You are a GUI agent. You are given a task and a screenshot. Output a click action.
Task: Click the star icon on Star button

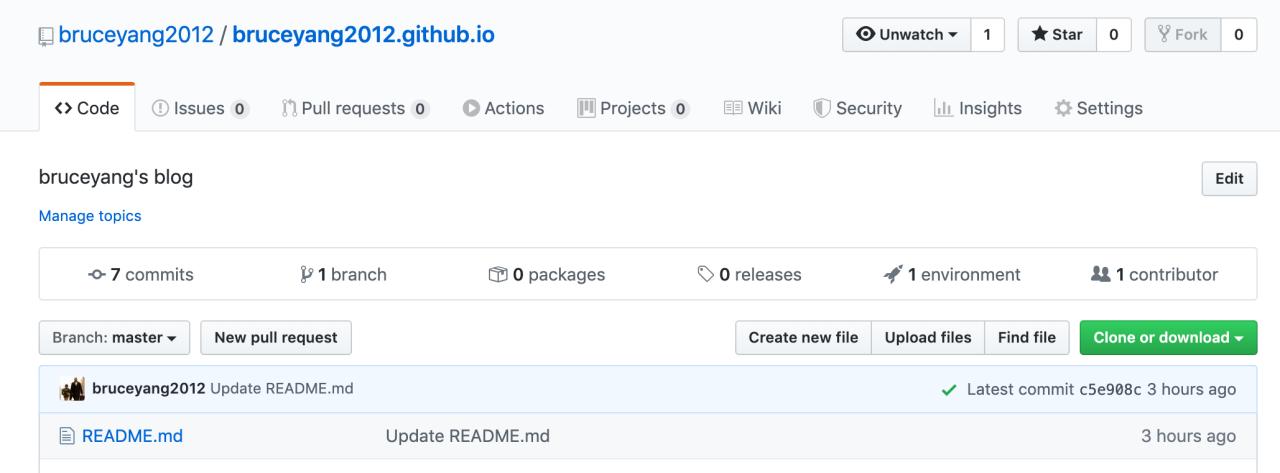1039,35
